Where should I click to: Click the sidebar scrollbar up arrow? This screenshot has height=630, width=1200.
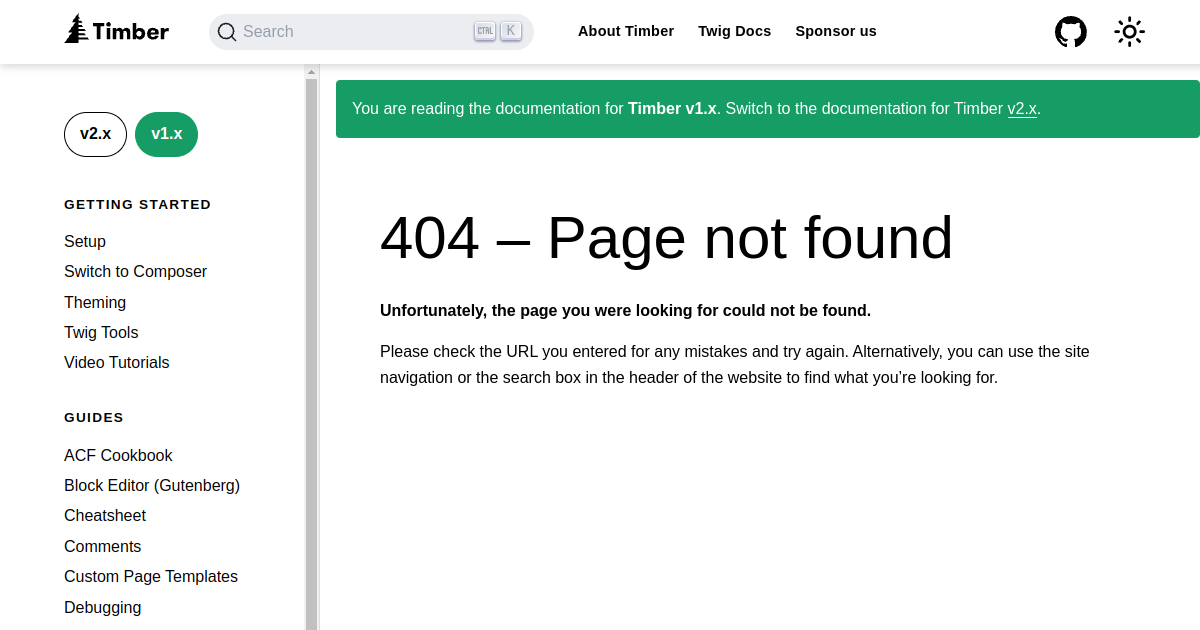[x=311, y=72]
